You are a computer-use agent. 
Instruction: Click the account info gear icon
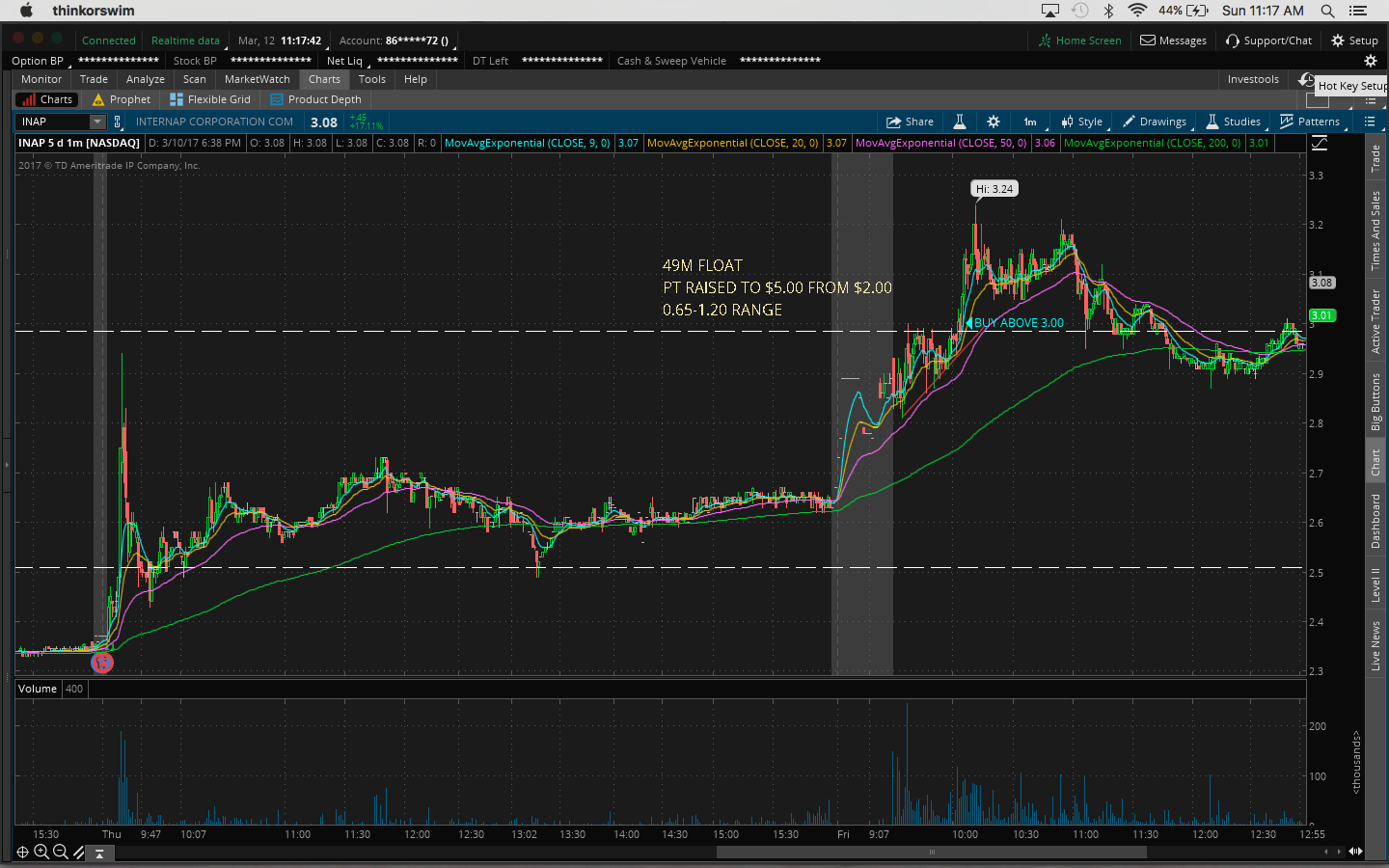point(1370,60)
